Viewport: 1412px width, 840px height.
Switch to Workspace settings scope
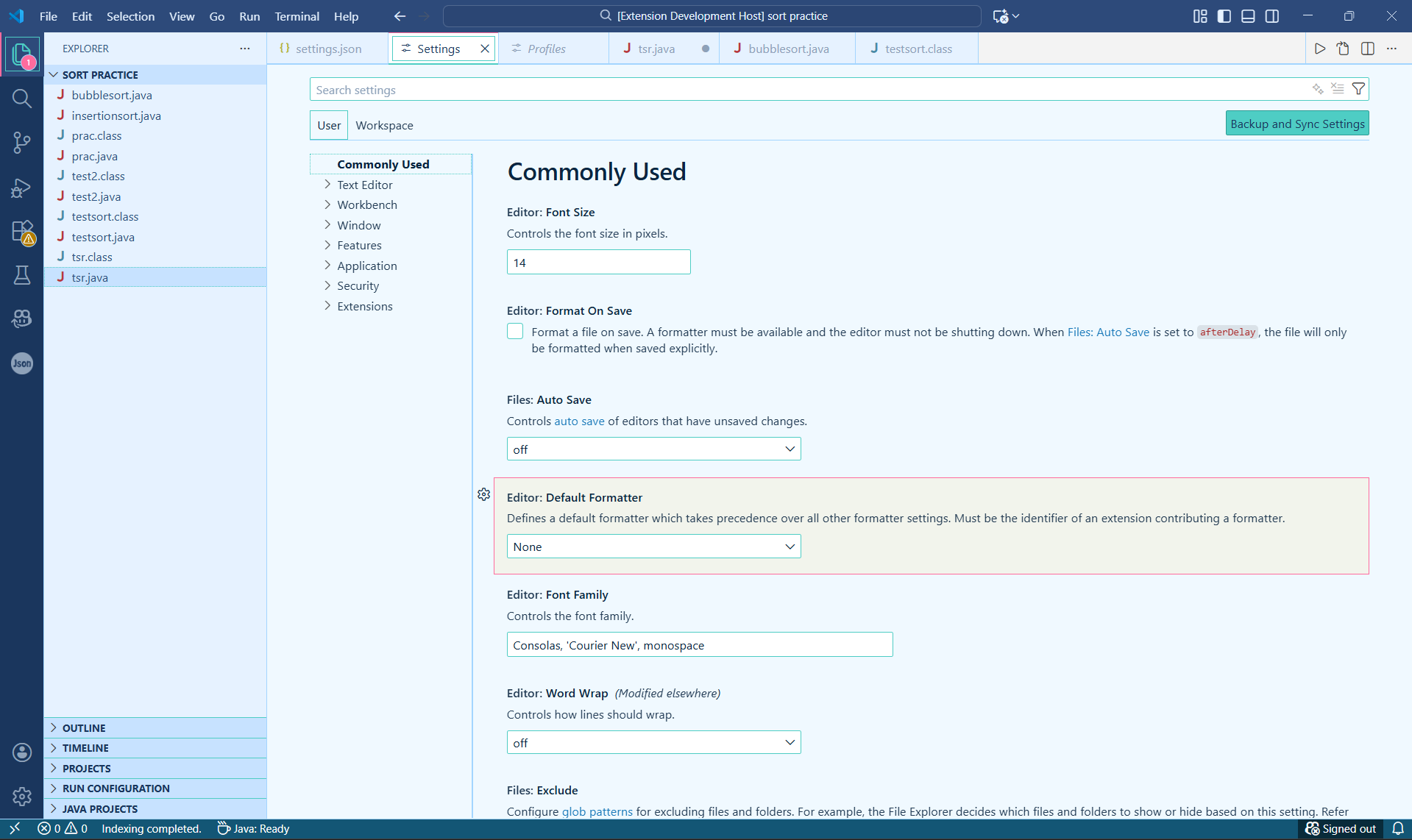384,125
